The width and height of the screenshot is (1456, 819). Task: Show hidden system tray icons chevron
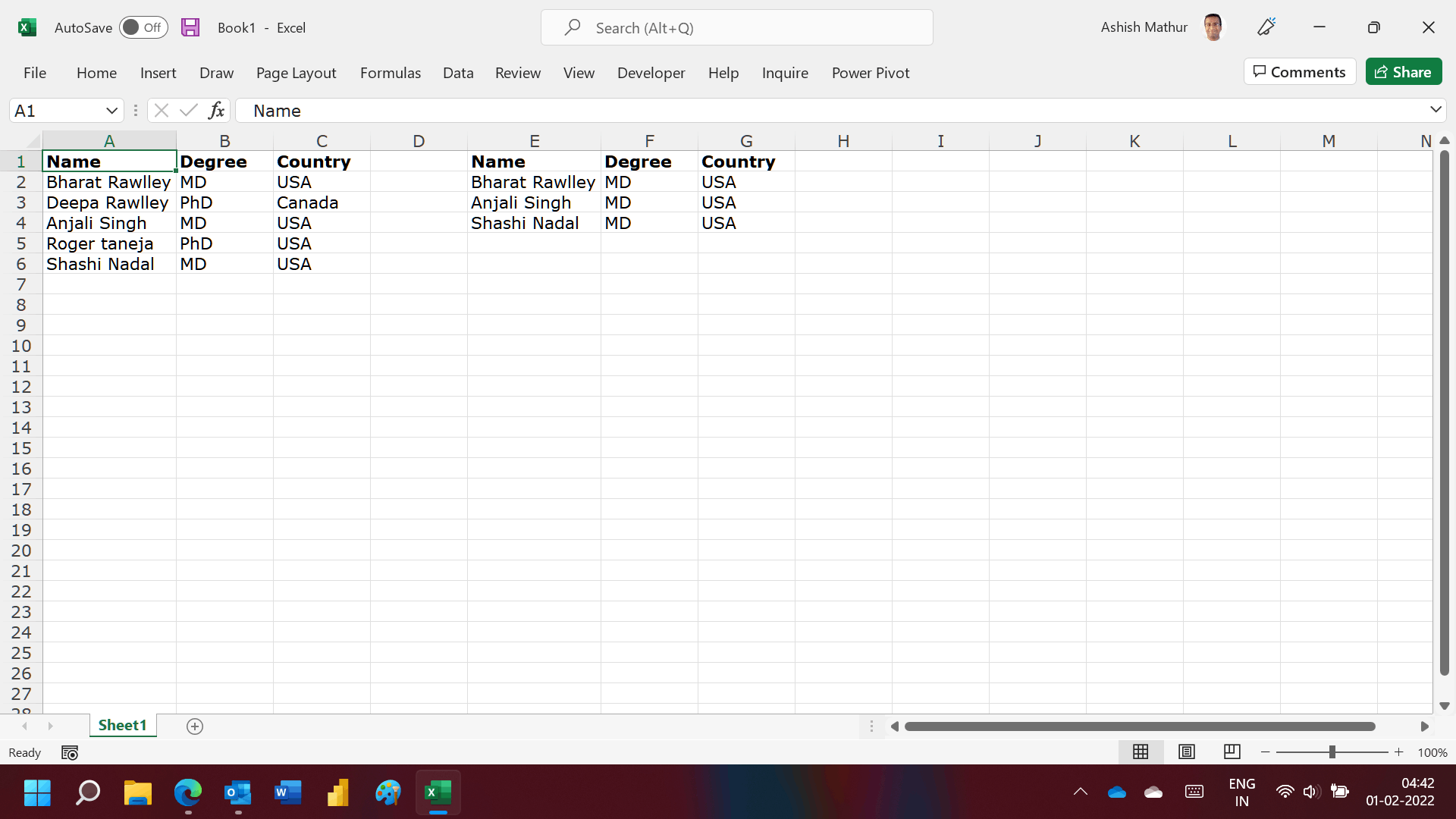[1081, 792]
